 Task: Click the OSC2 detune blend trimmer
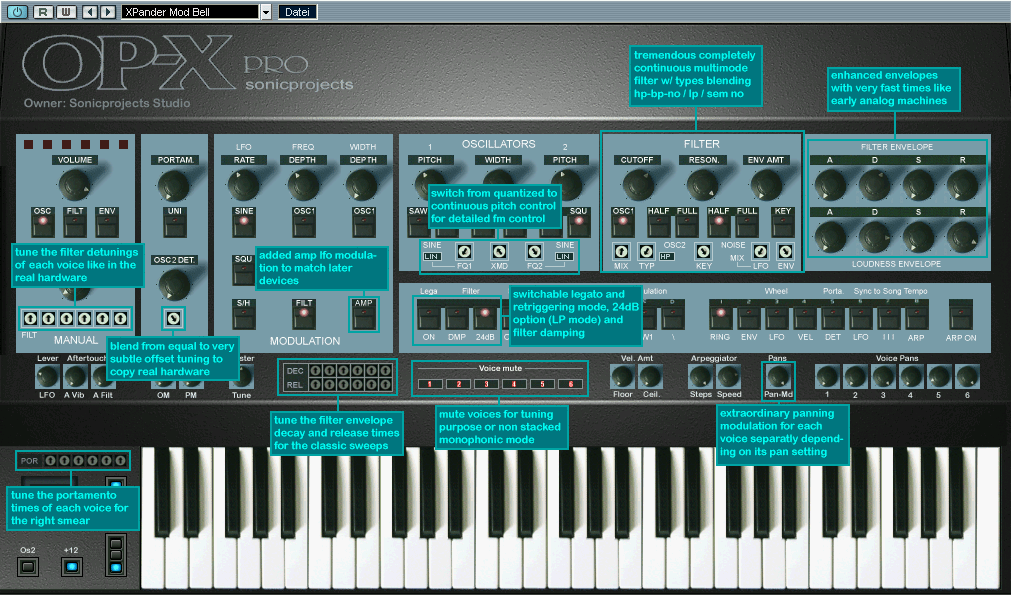pos(172,318)
